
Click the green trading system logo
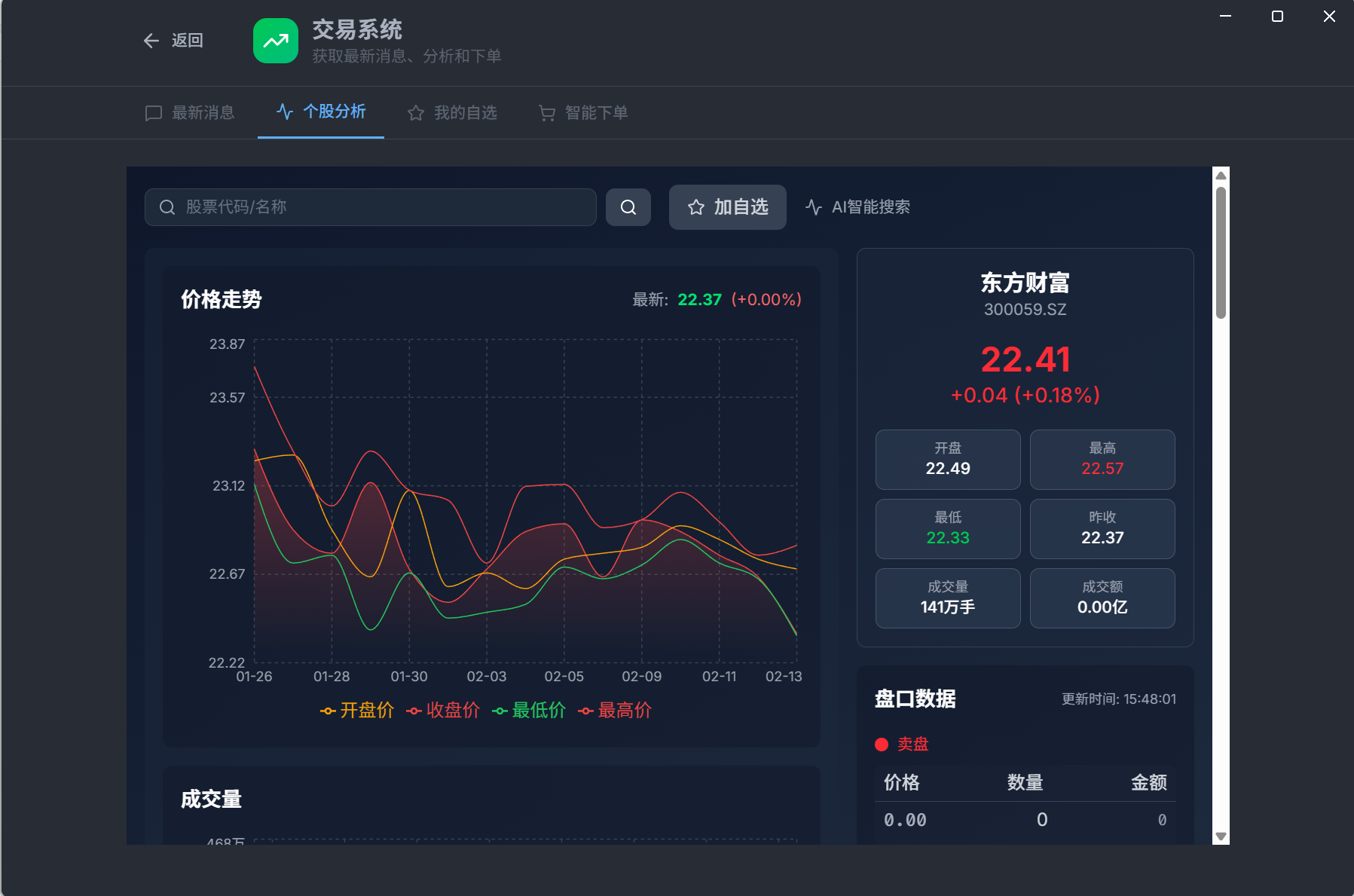click(276, 41)
